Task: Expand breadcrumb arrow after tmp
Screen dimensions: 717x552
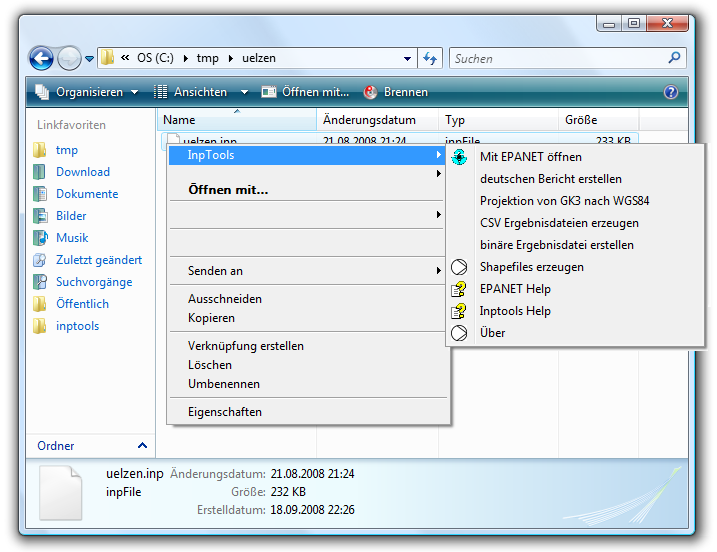Action: pyautogui.click(x=231, y=59)
